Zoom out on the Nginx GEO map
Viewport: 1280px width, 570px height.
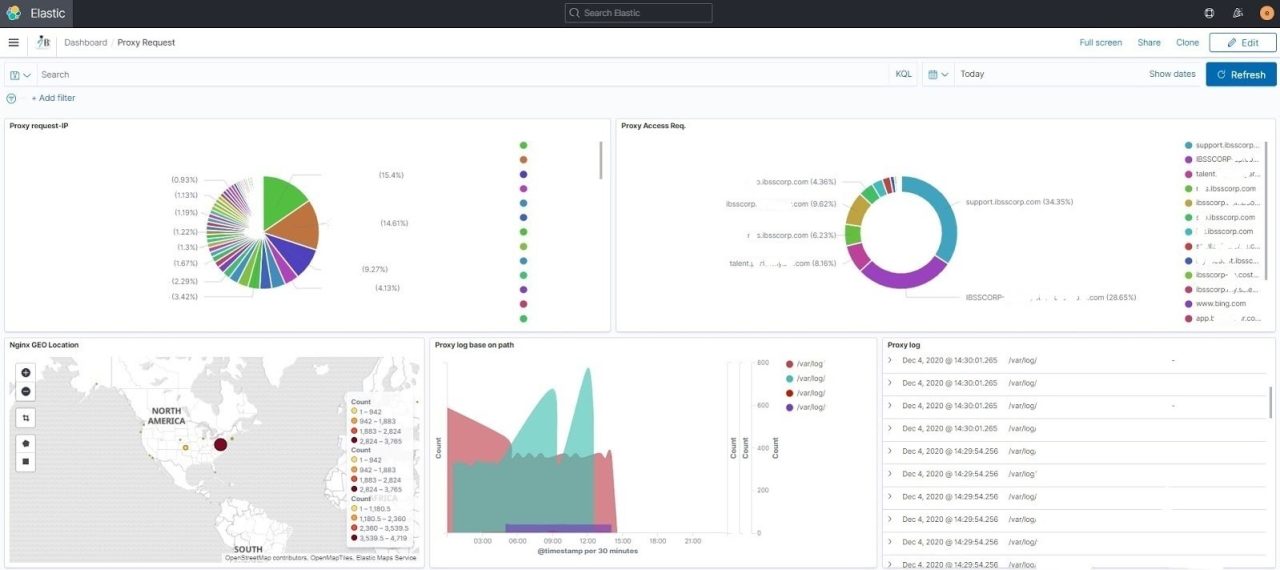[26, 391]
